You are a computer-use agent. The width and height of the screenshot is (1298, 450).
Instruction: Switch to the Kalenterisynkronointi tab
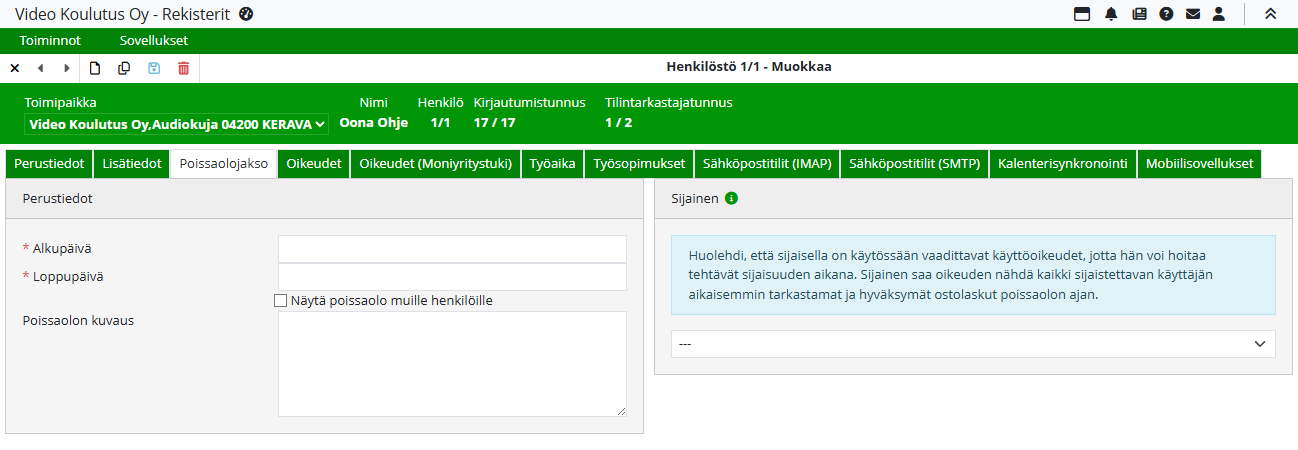click(1062, 164)
